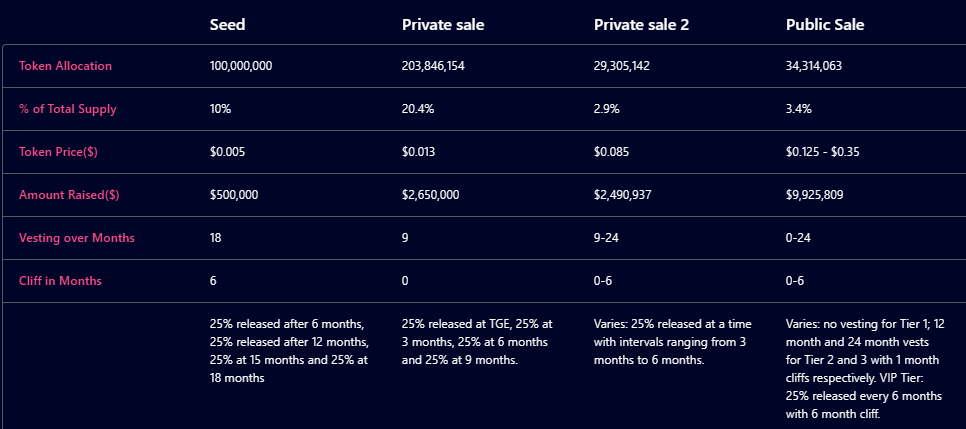Click the $2,650,000 amount raised value
Screen dimensions: 966x429
click(430, 195)
